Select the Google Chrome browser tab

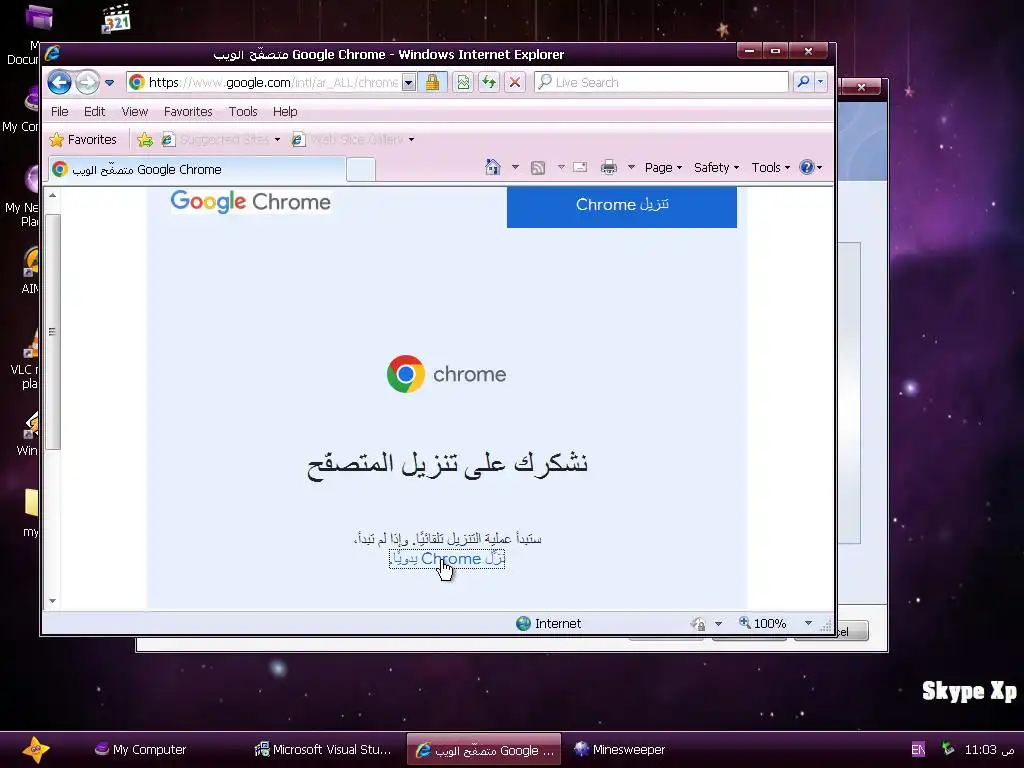tap(196, 169)
